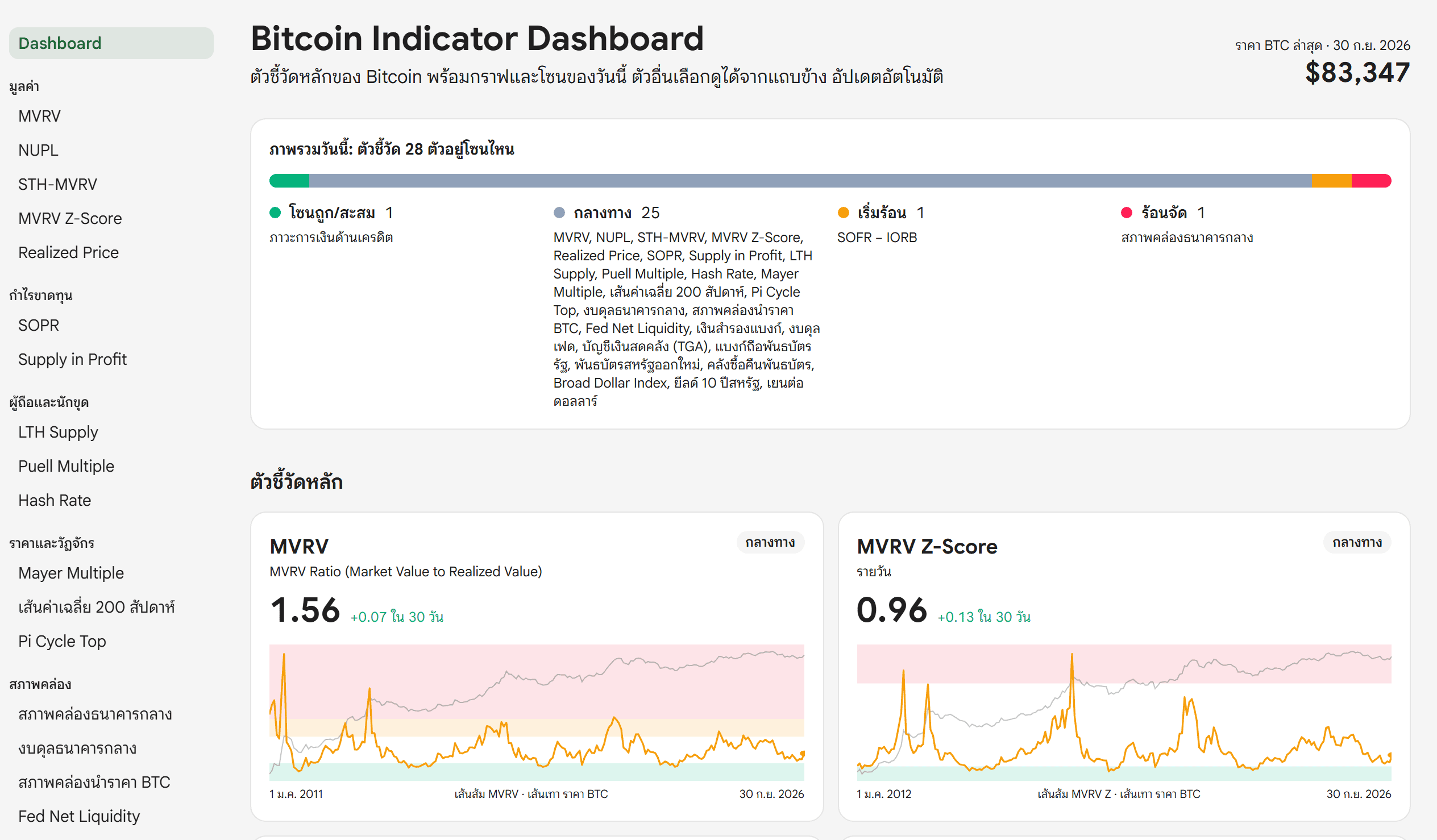Go to LTH Supply indicator

[58, 433]
